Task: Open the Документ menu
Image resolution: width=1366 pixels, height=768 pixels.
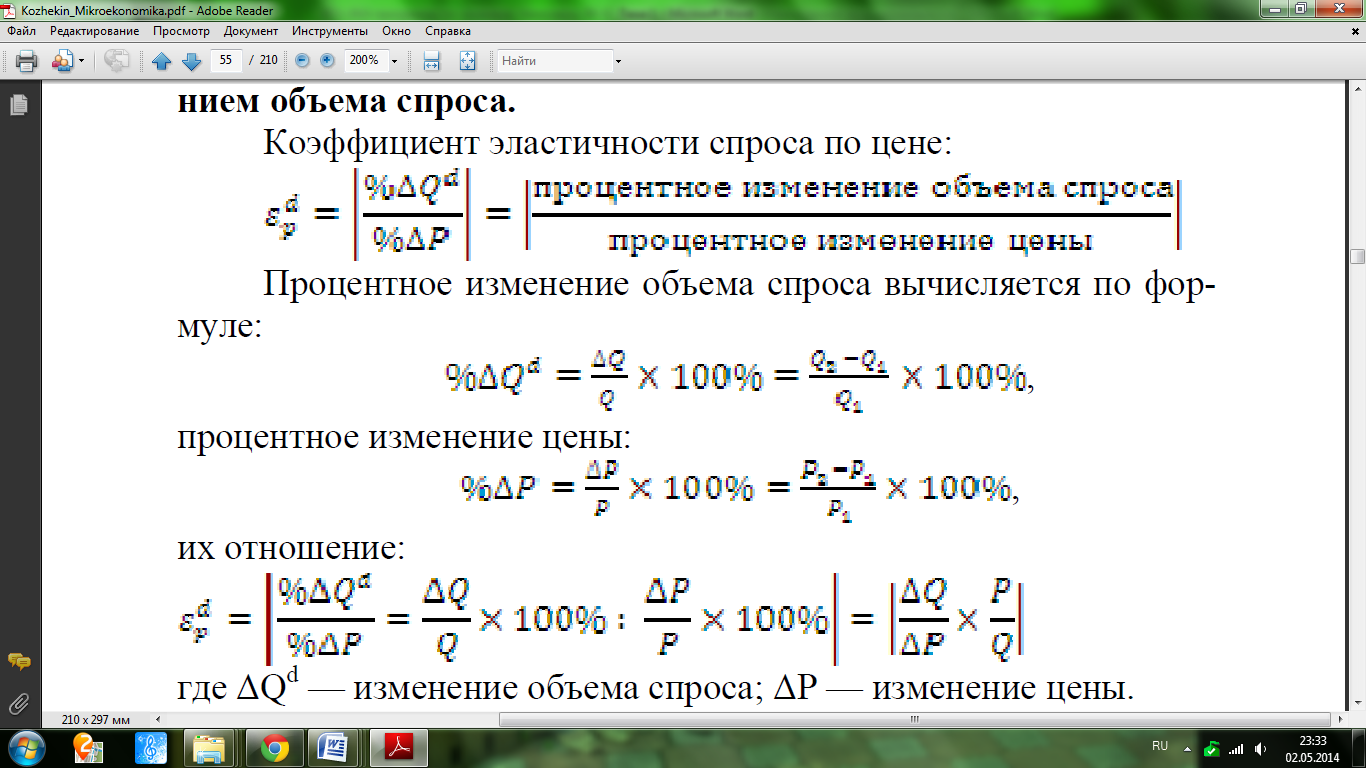Action: click(251, 31)
